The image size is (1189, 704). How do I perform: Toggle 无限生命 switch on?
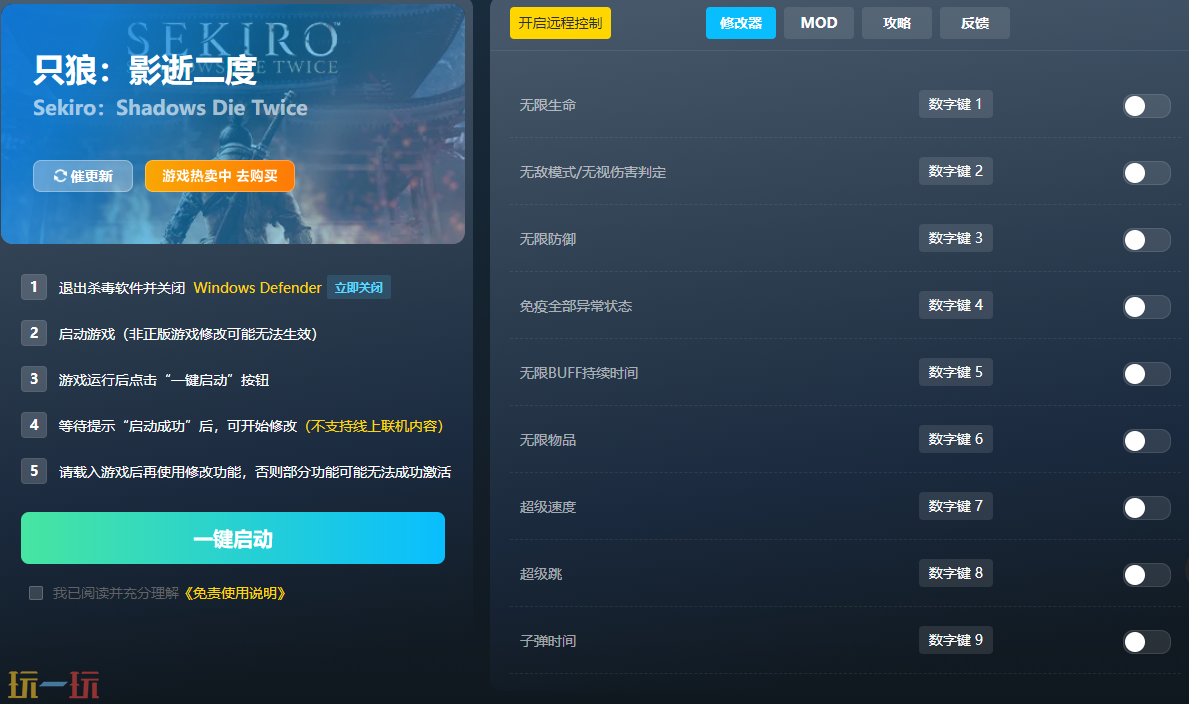1146,106
